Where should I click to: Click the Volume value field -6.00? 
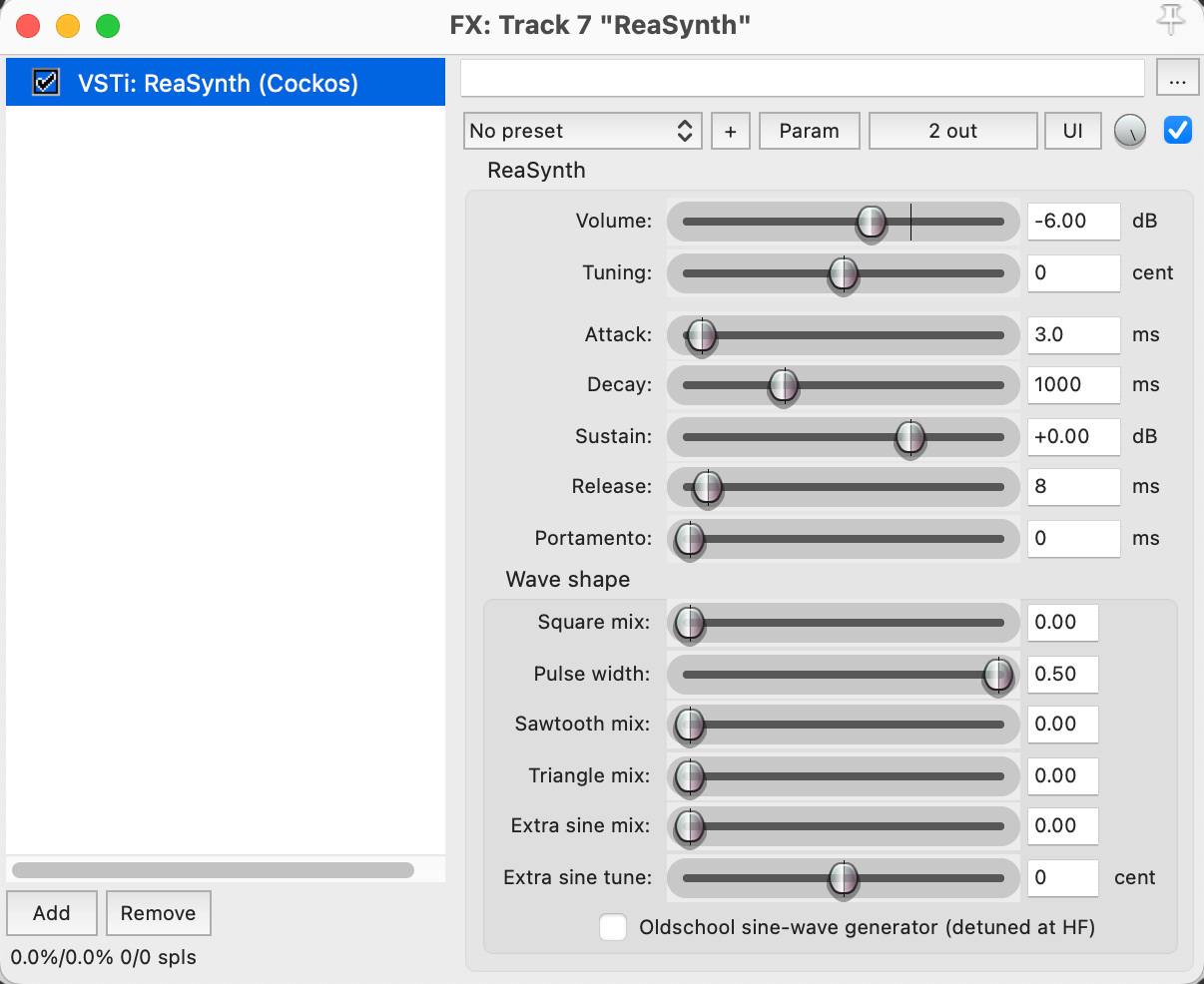1074,221
